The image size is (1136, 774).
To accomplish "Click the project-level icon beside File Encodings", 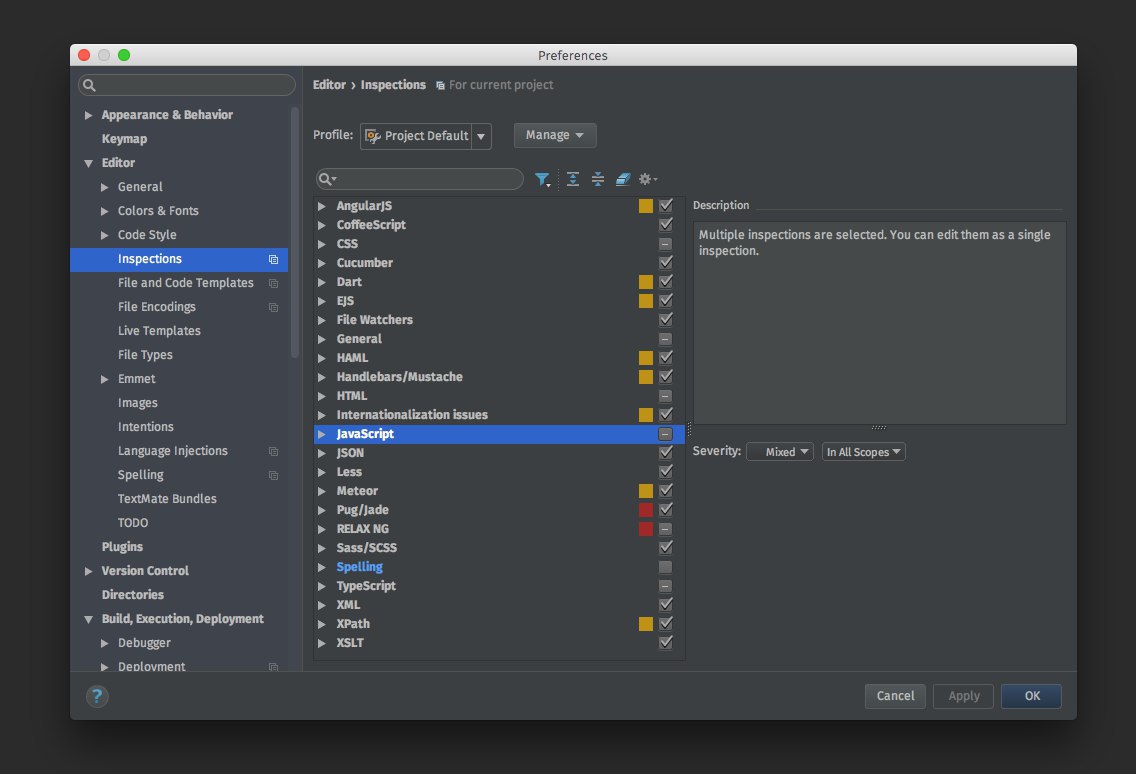I will click(273, 307).
